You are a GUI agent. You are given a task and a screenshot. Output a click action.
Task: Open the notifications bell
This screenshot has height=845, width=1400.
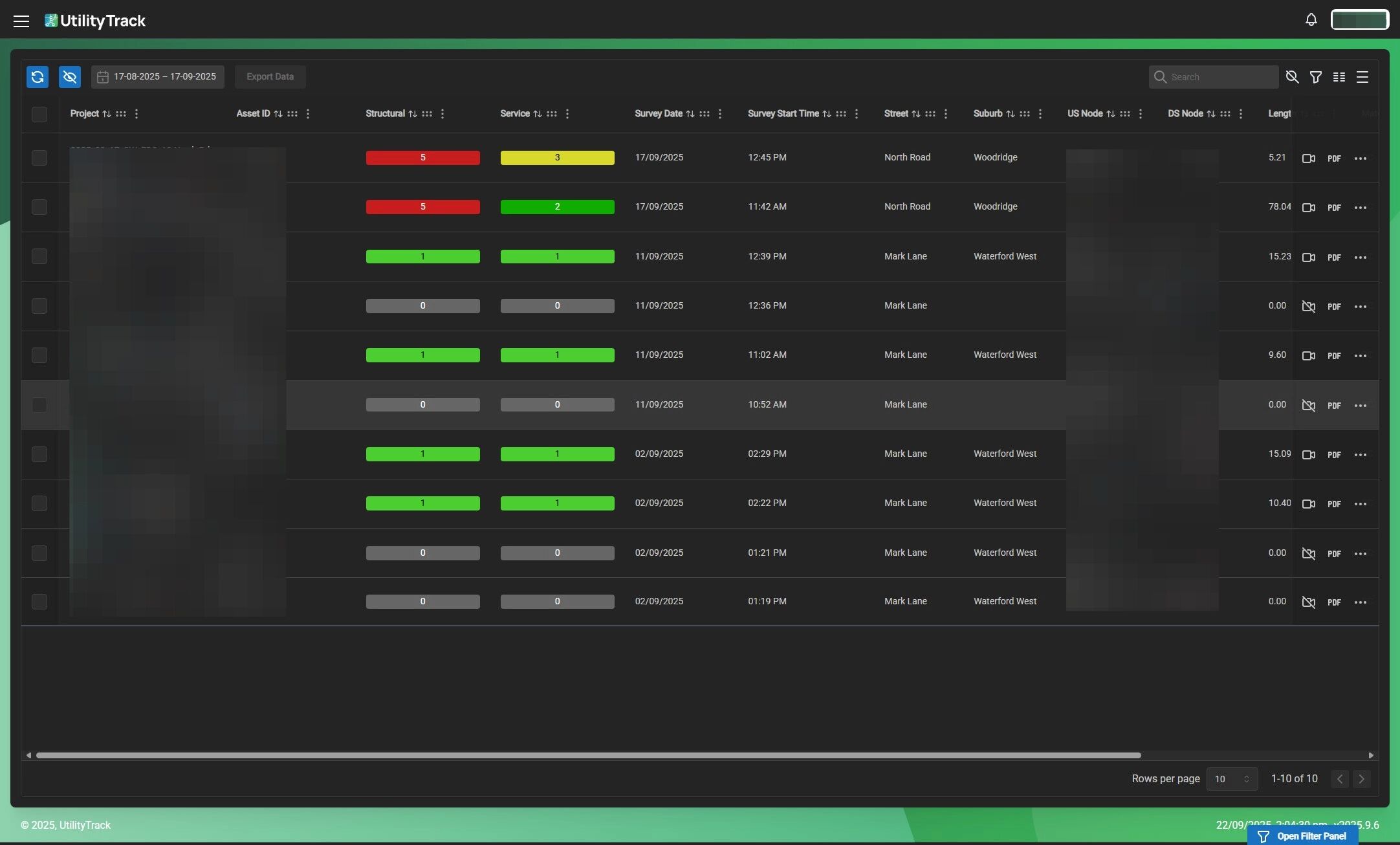point(1311,20)
